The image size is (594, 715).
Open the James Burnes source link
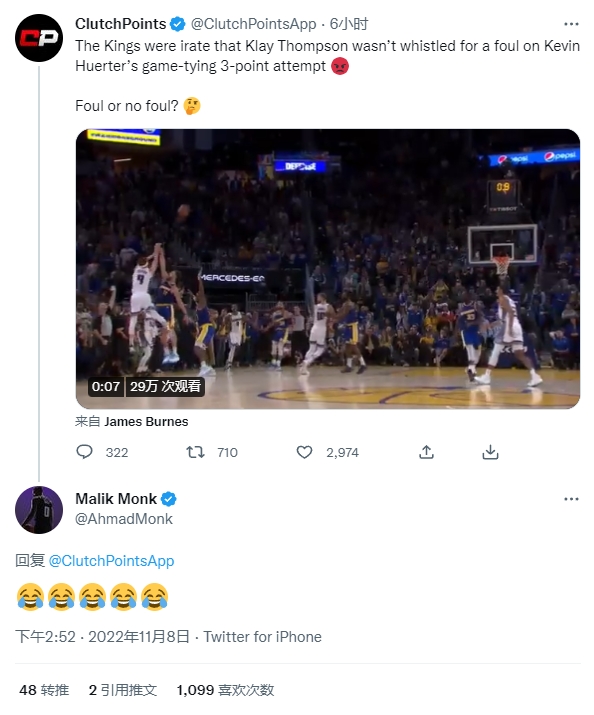(x=146, y=421)
